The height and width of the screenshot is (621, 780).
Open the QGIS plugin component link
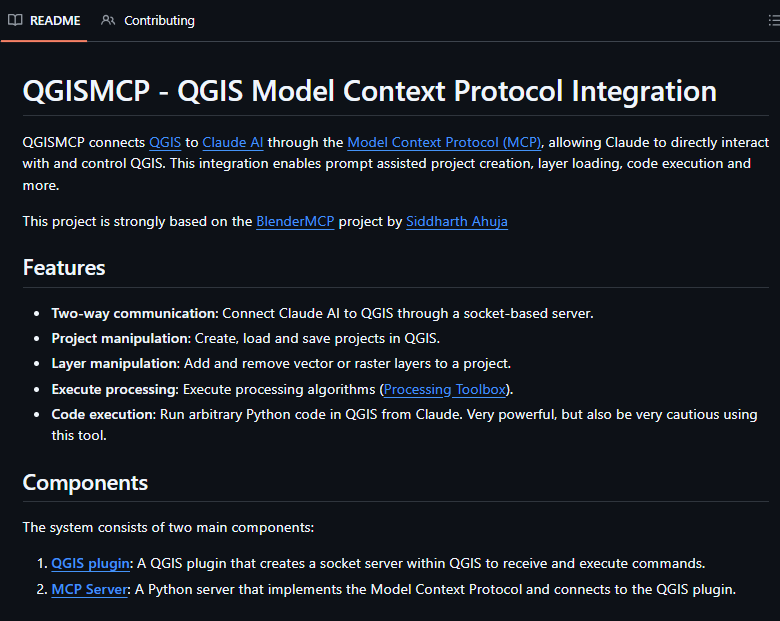tap(91, 563)
